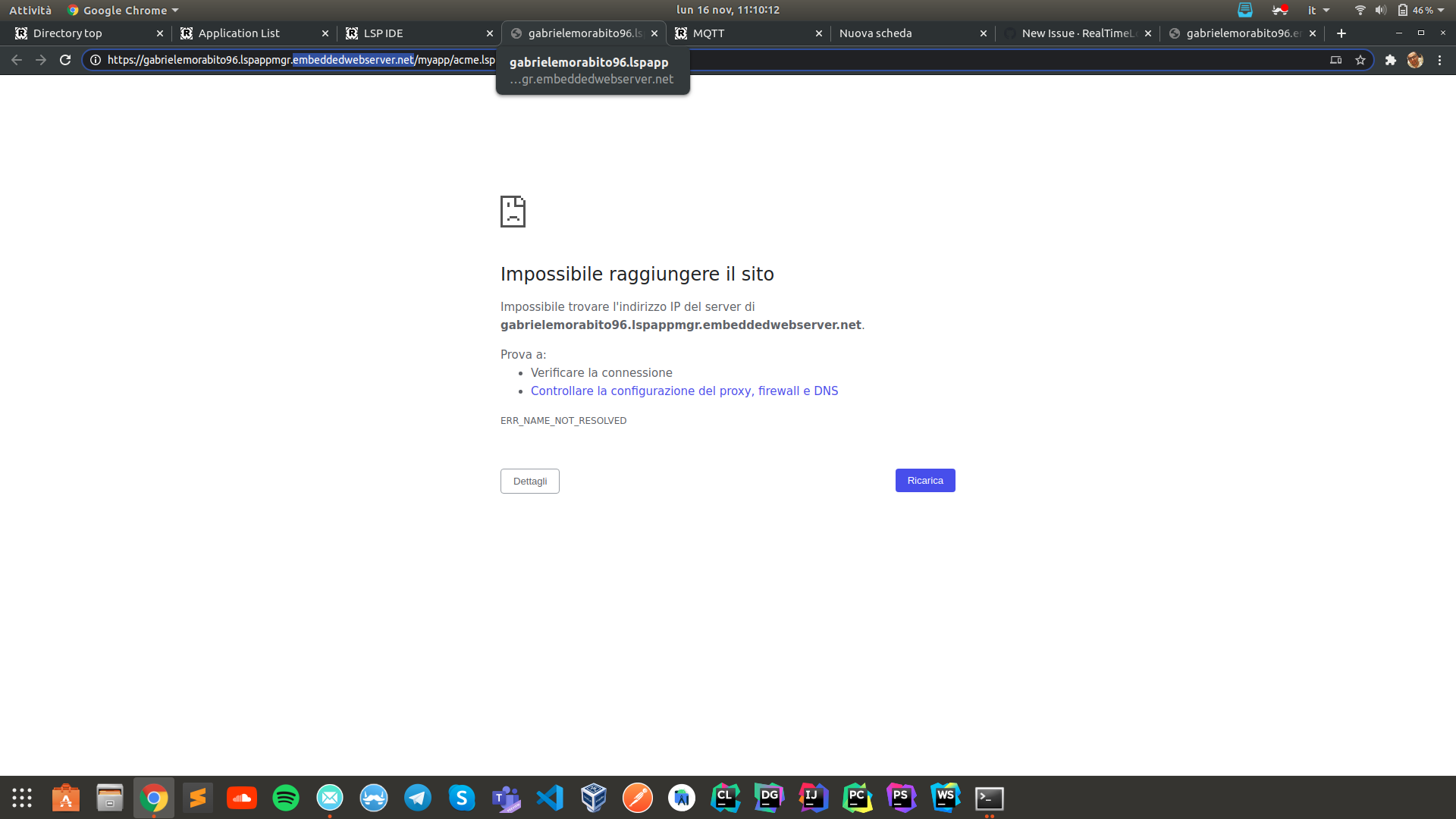Launch PyCharm from the dock

(856, 798)
